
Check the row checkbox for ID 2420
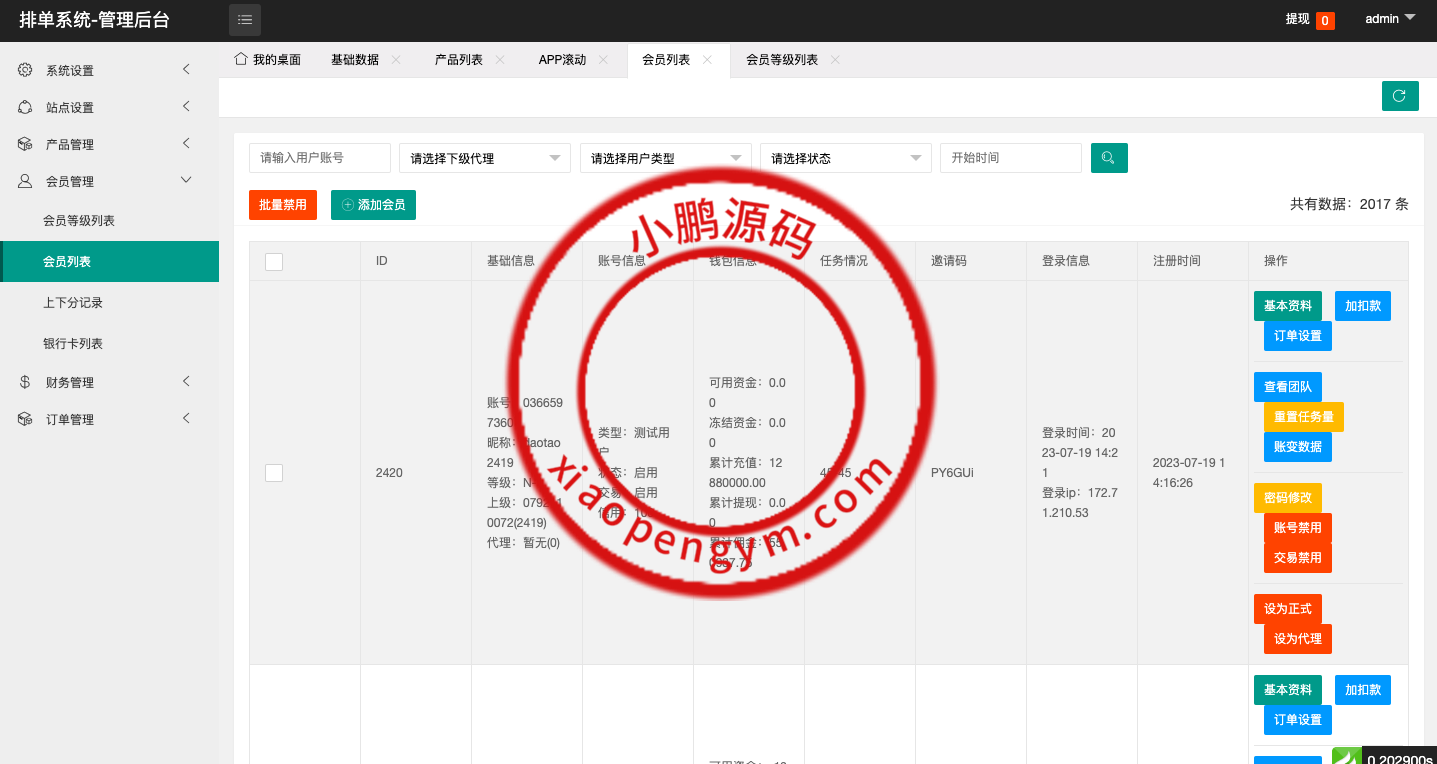pos(274,473)
